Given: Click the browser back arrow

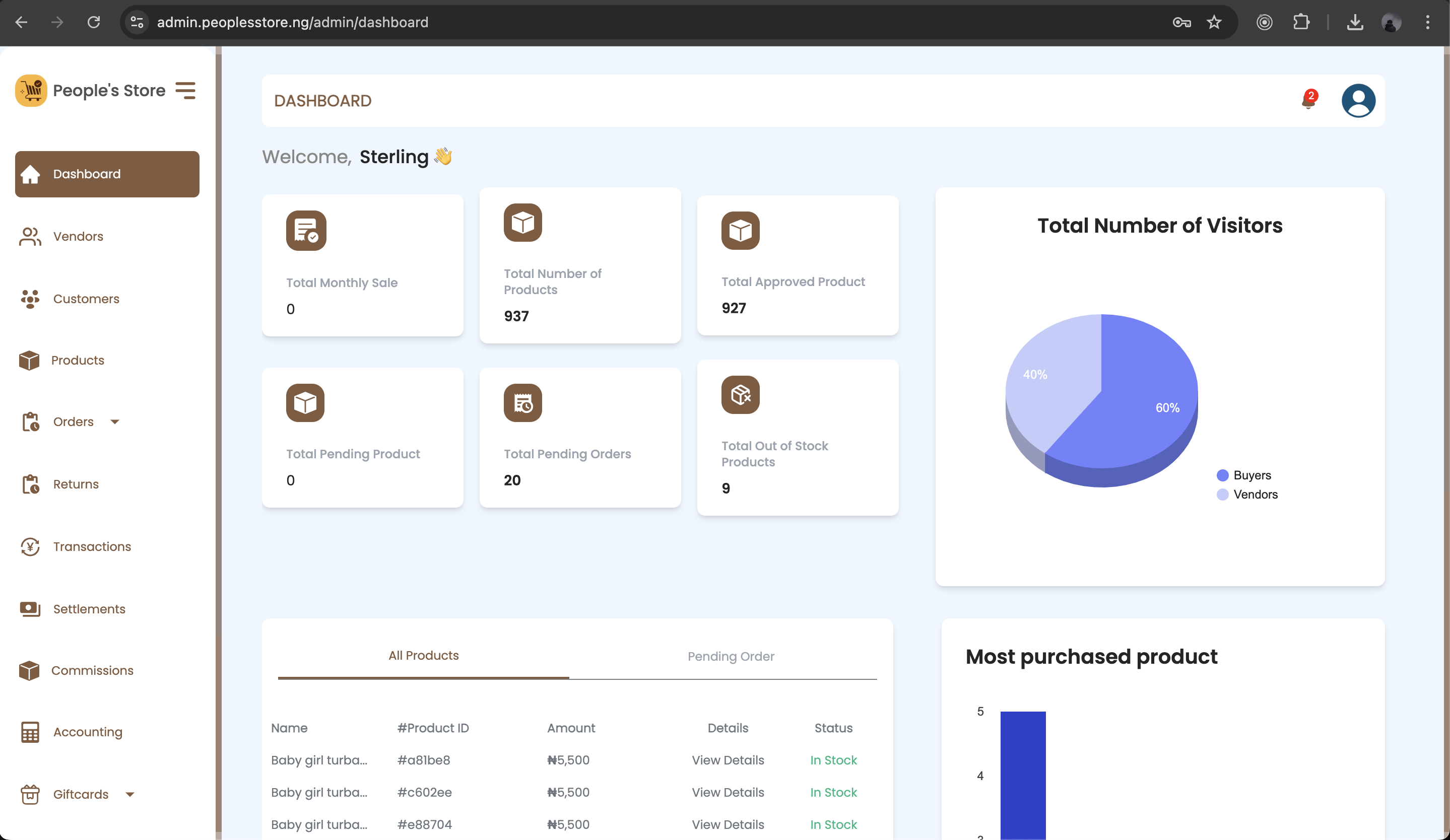Looking at the screenshot, I should coord(22,23).
